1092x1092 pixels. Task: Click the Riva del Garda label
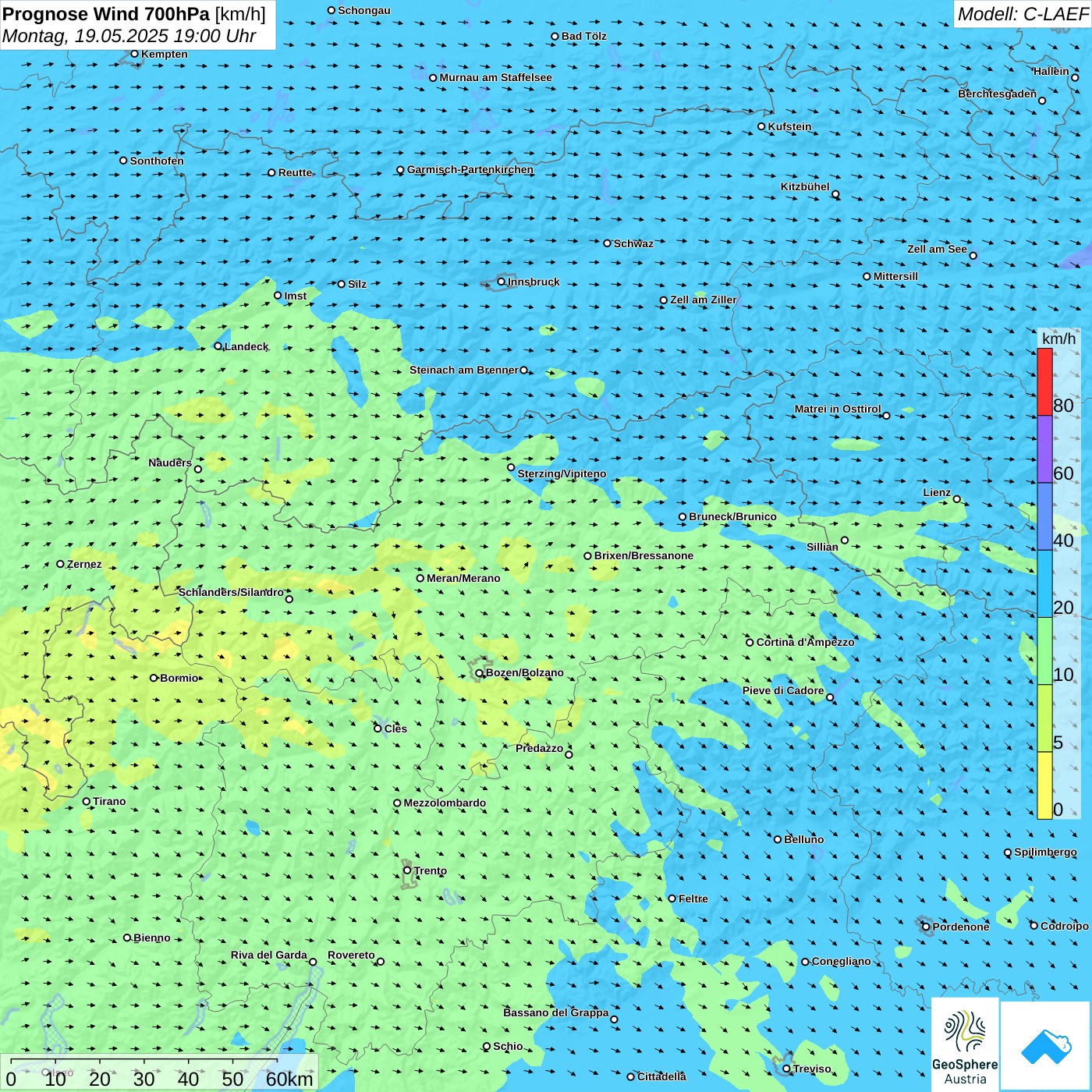tap(269, 955)
